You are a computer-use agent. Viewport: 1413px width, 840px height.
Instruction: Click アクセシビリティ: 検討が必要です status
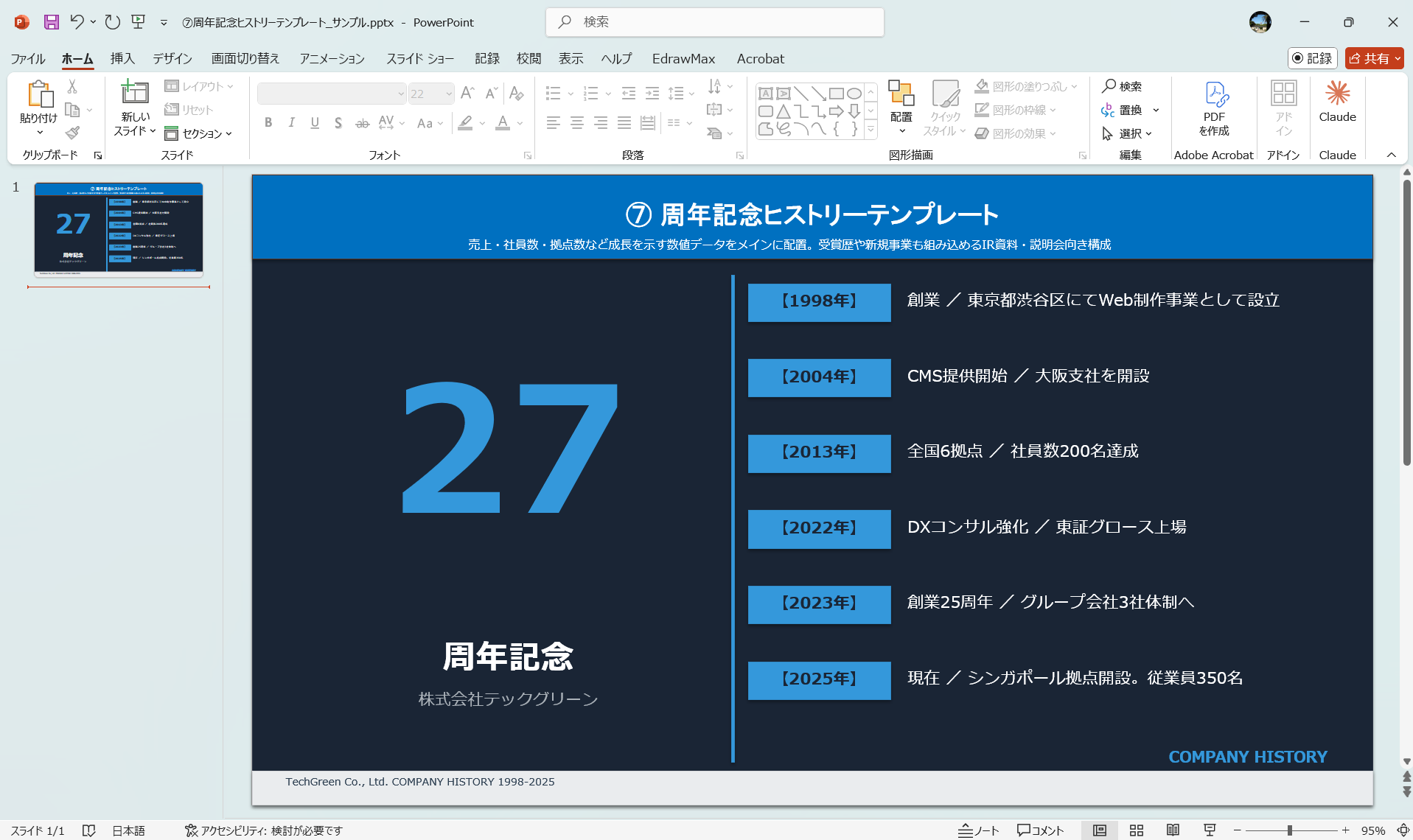point(264,830)
